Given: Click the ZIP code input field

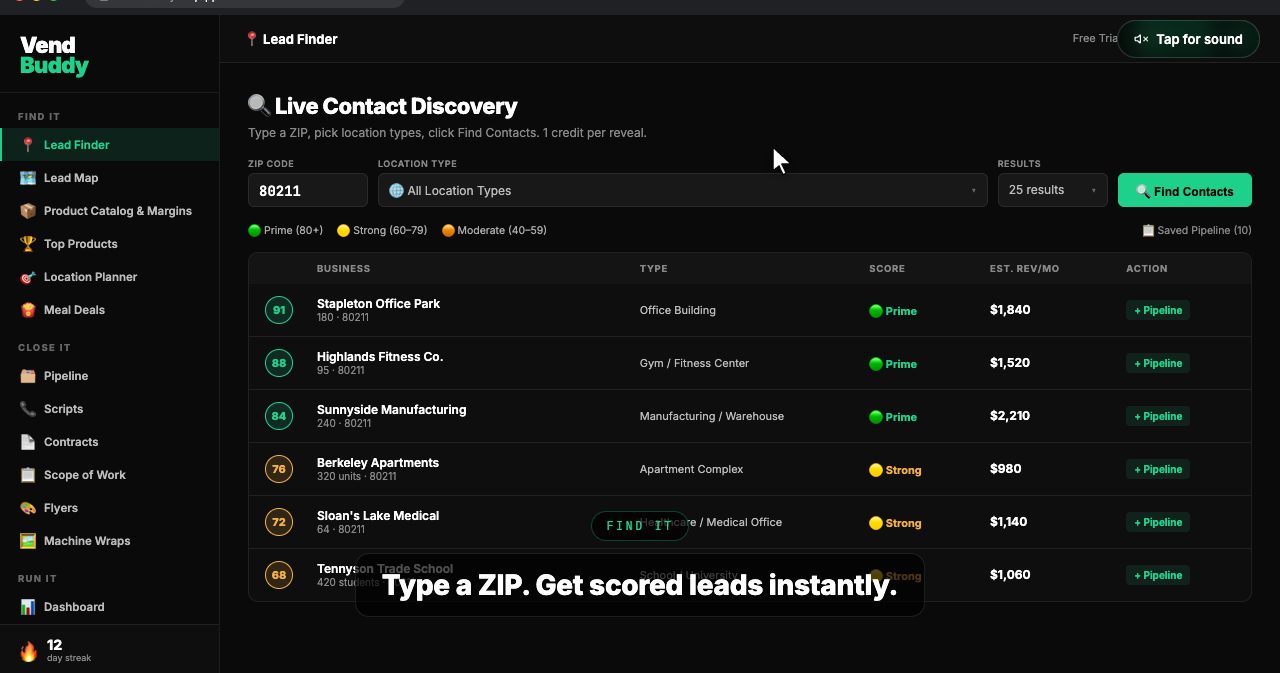Looking at the screenshot, I should click(308, 190).
